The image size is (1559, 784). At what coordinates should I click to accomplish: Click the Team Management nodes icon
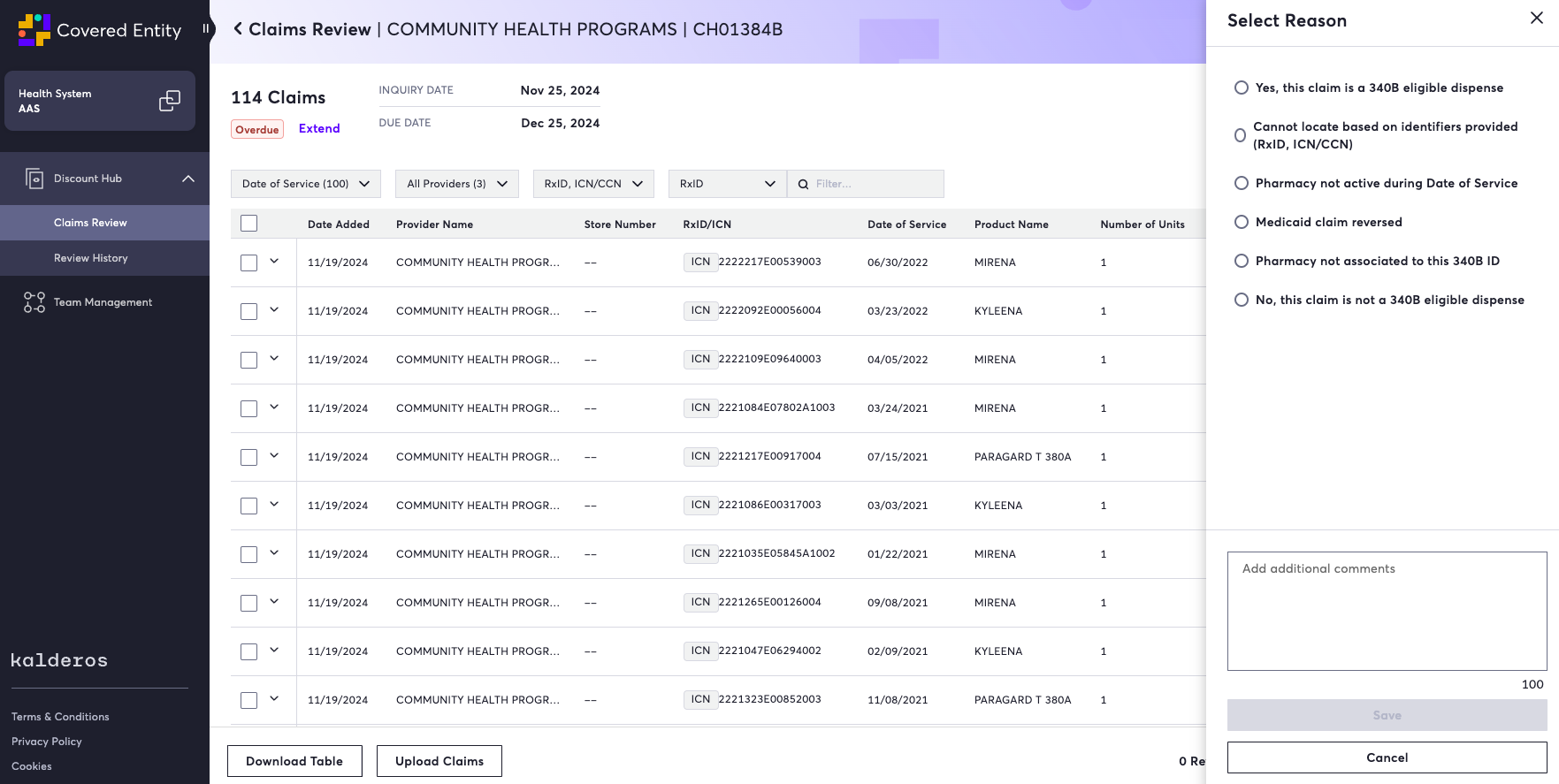(34, 302)
